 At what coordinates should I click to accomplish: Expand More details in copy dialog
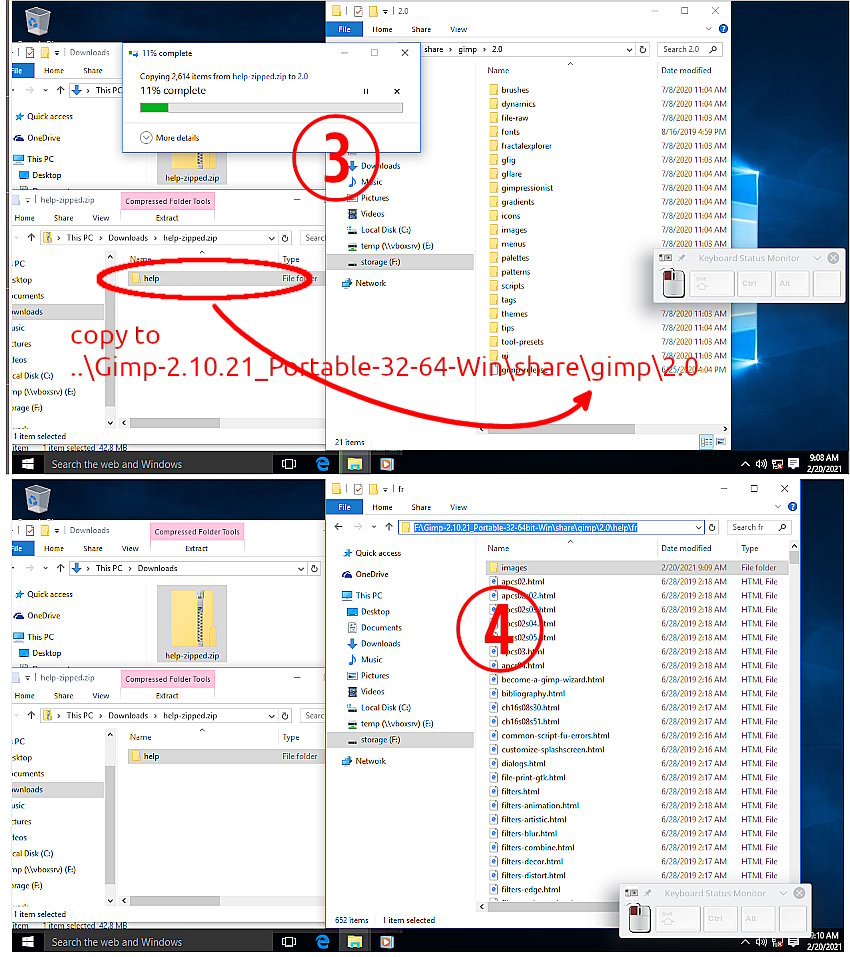coord(170,138)
